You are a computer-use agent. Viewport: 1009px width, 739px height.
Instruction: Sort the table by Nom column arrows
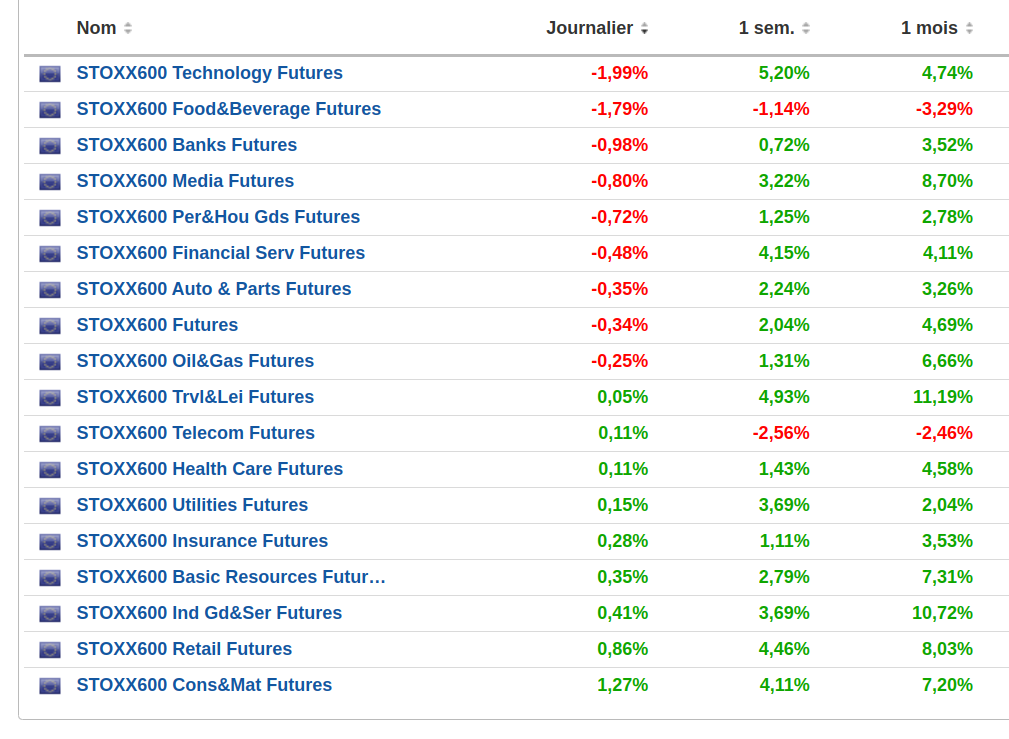[x=128, y=29]
